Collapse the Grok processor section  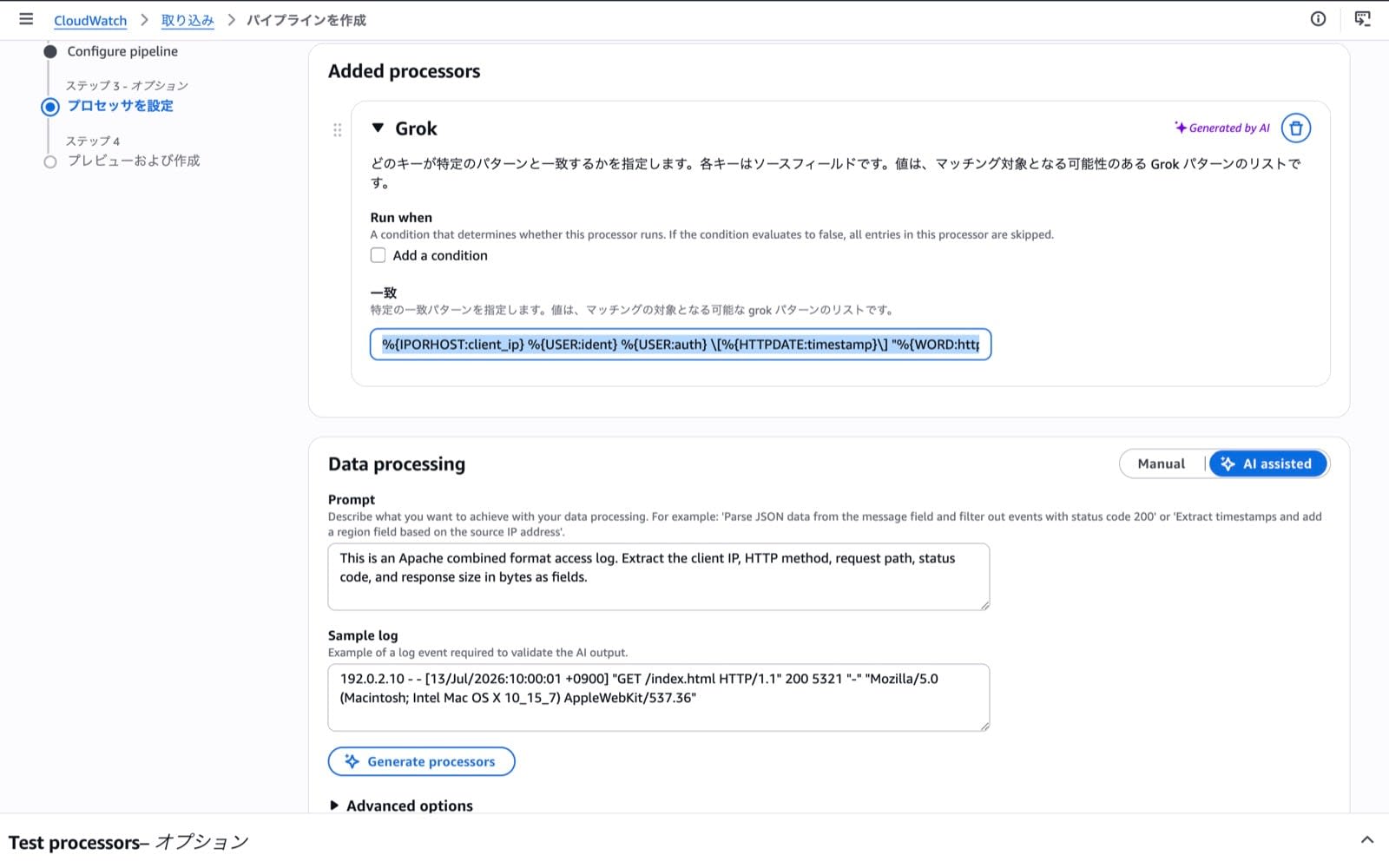pyautogui.click(x=378, y=128)
